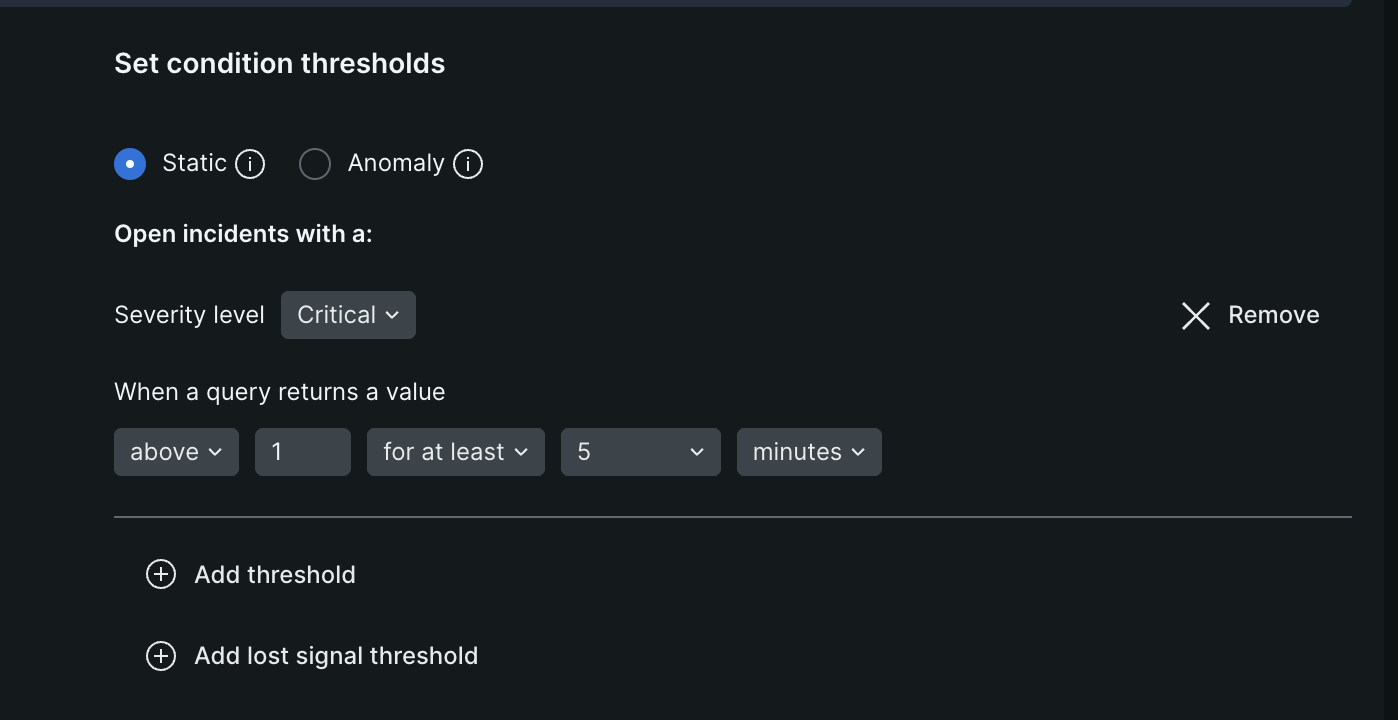Open the 'above' comparison operator dropdown

click(176, 452)
